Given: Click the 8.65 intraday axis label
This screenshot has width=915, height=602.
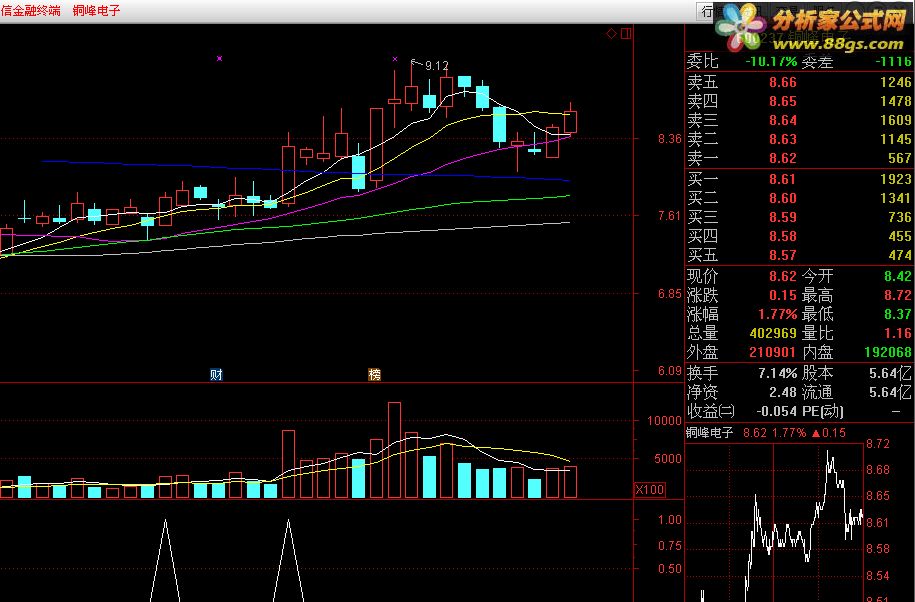Looking at the screenshot, I should click(x=878, y=496).
